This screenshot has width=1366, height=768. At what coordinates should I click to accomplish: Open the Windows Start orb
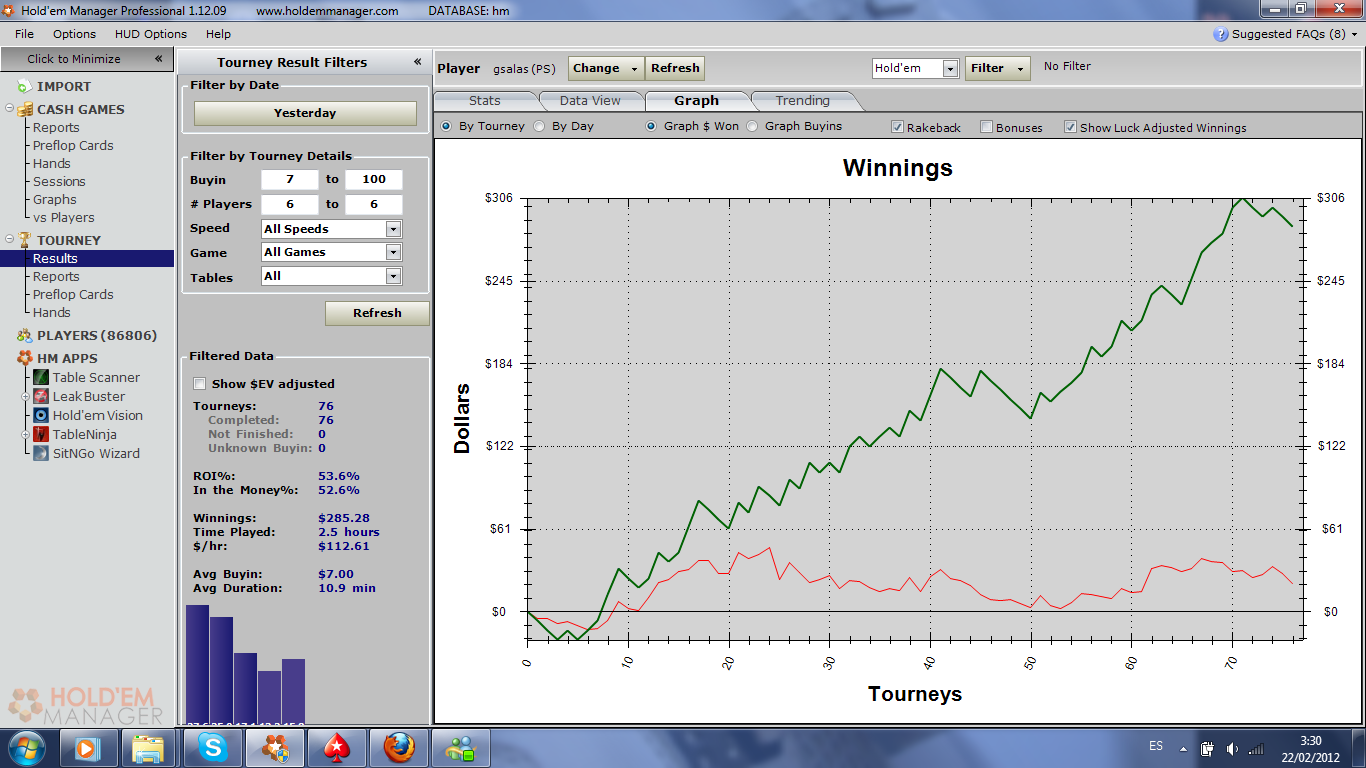tap(25, 748)
